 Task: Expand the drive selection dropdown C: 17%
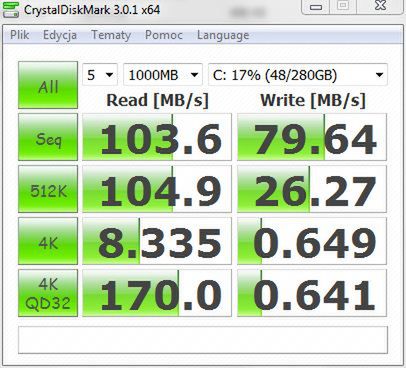click(x=298, y=75)
